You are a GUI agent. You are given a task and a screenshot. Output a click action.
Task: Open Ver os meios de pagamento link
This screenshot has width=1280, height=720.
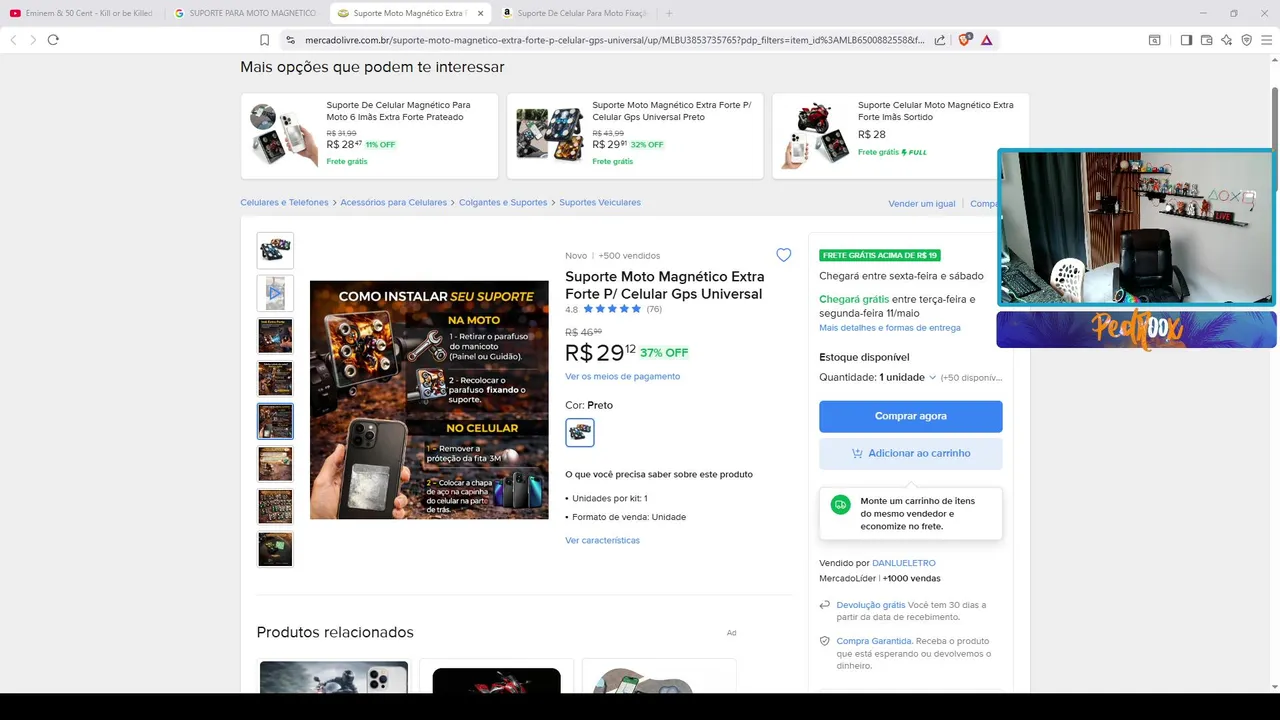622,376
